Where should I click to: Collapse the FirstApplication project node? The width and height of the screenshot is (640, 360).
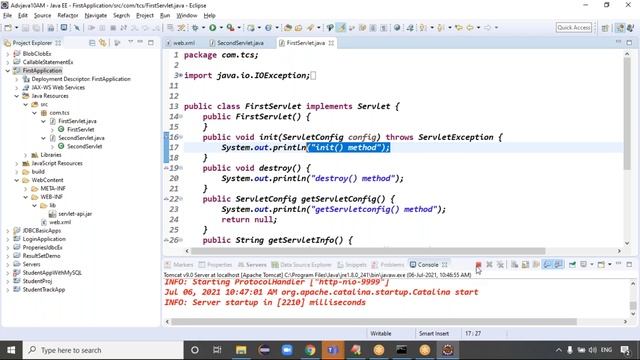click(x=7, y=71)
